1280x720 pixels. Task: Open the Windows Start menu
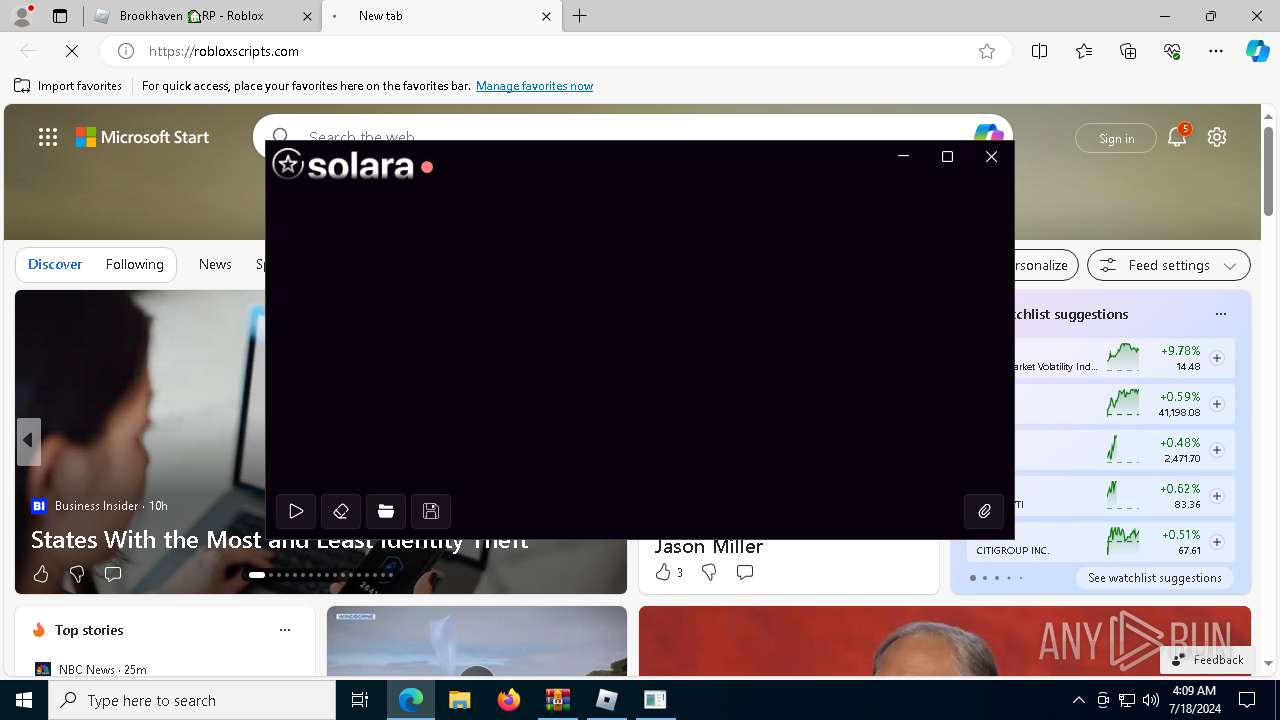(24, 700)
